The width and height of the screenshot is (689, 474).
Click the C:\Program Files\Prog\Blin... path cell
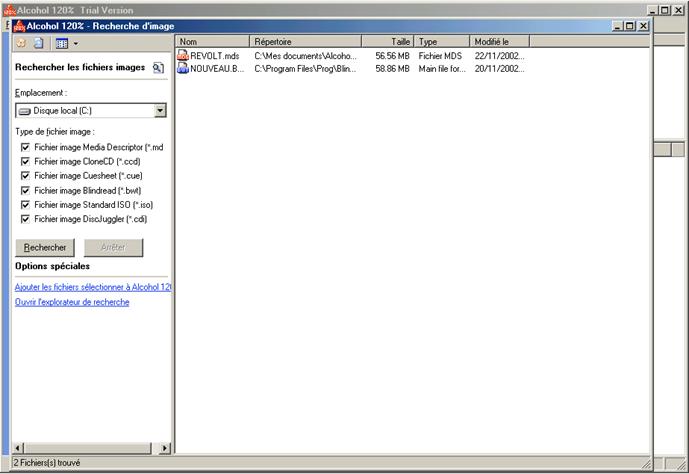[x=305, y=69]
